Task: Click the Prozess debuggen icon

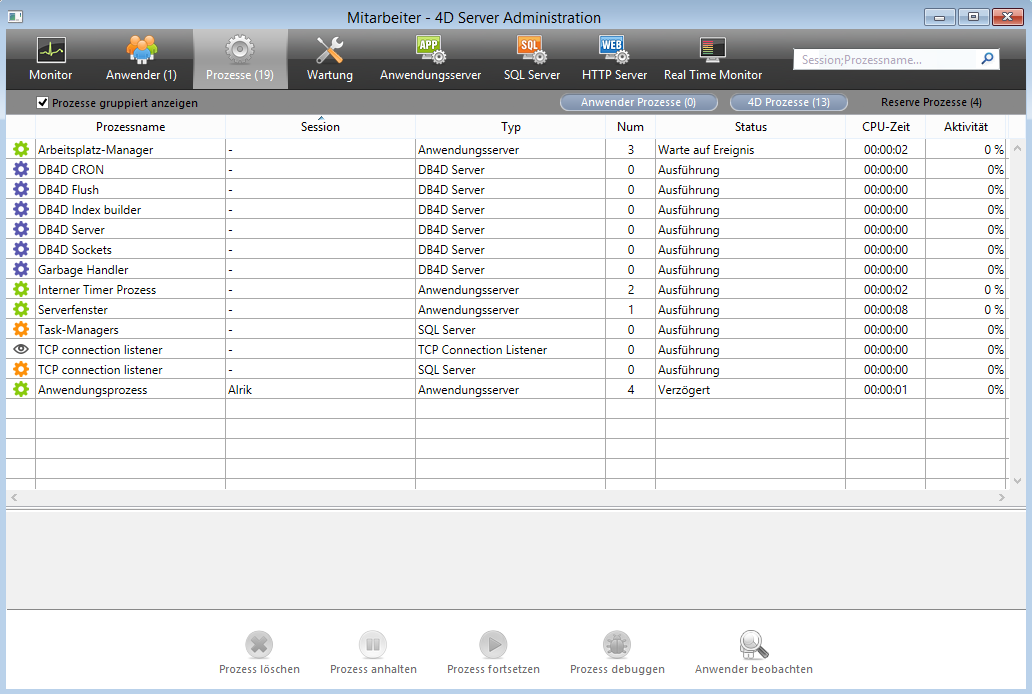Action: coord(617,645)
